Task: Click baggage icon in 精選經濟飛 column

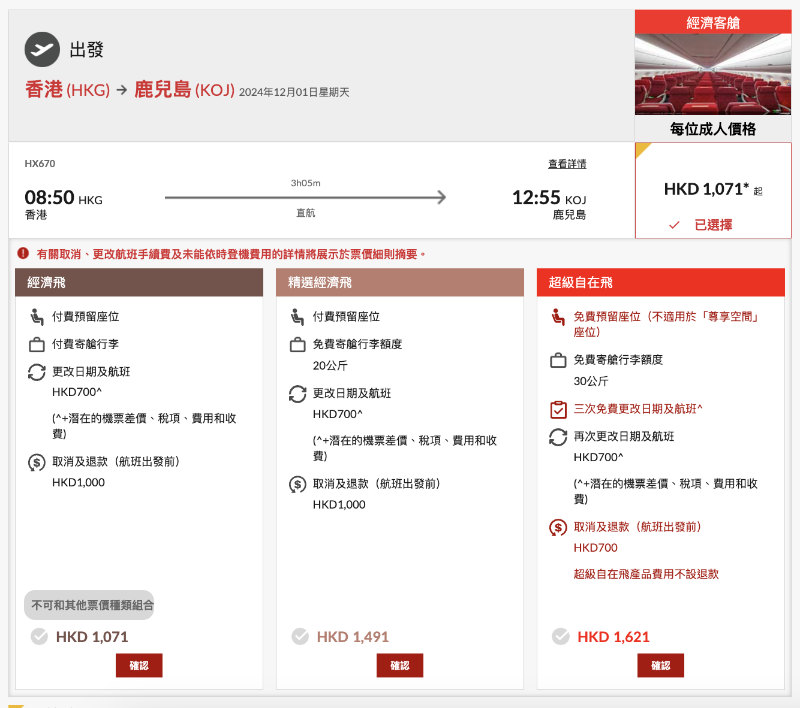Action: 297,344
